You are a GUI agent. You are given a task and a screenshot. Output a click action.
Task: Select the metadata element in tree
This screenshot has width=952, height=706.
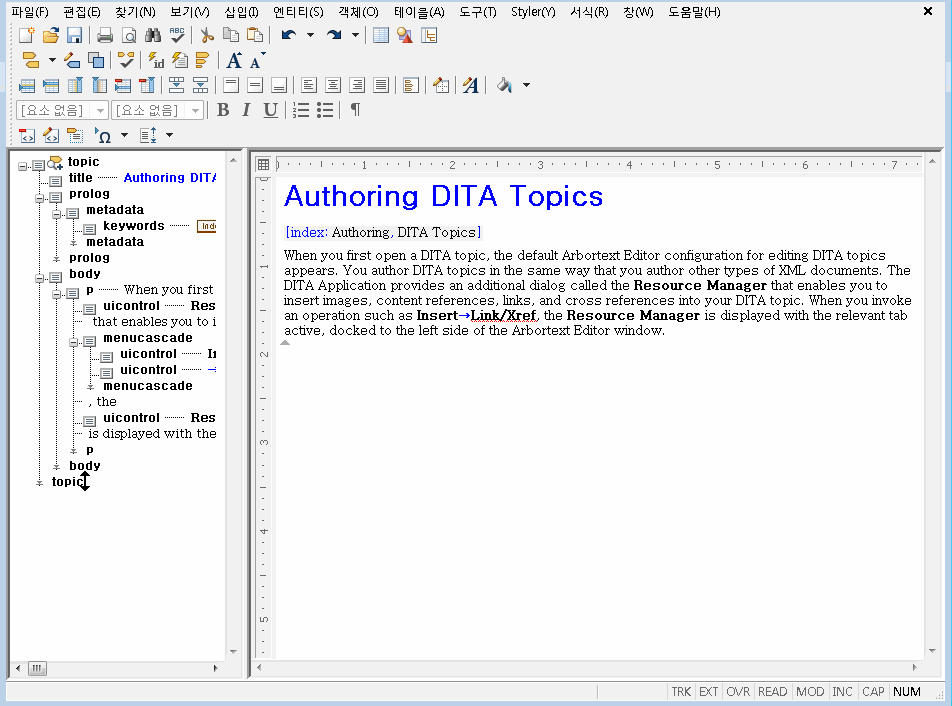pos(115,210)
